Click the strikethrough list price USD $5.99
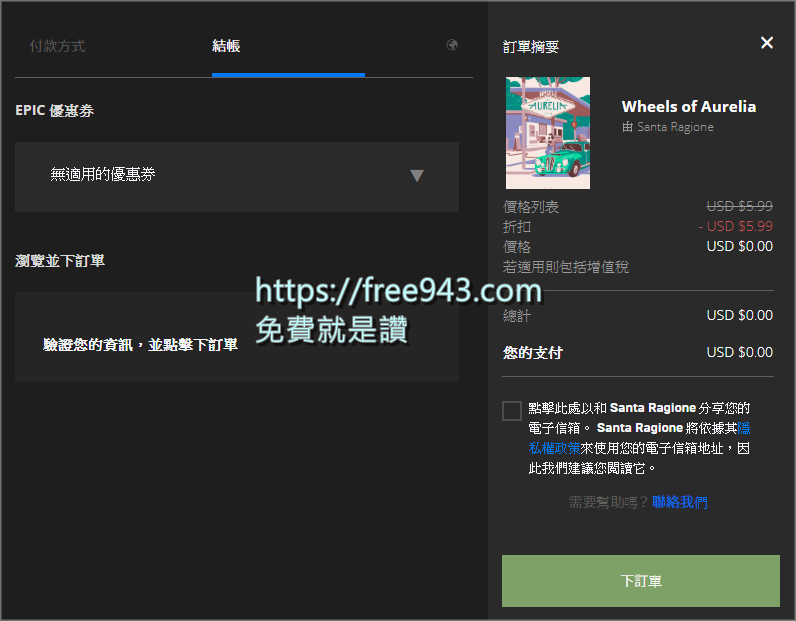796x621 pixels. tap(739, 207)
